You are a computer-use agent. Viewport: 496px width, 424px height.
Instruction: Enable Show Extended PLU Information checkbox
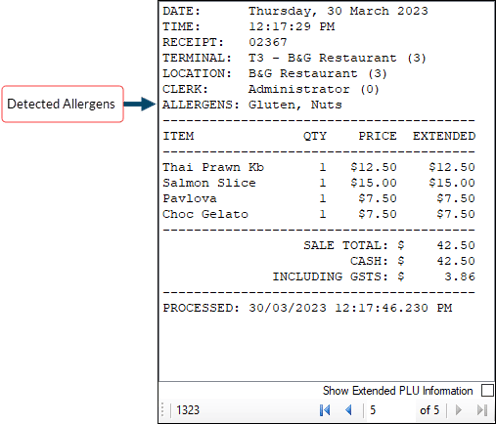click(487, 391)
